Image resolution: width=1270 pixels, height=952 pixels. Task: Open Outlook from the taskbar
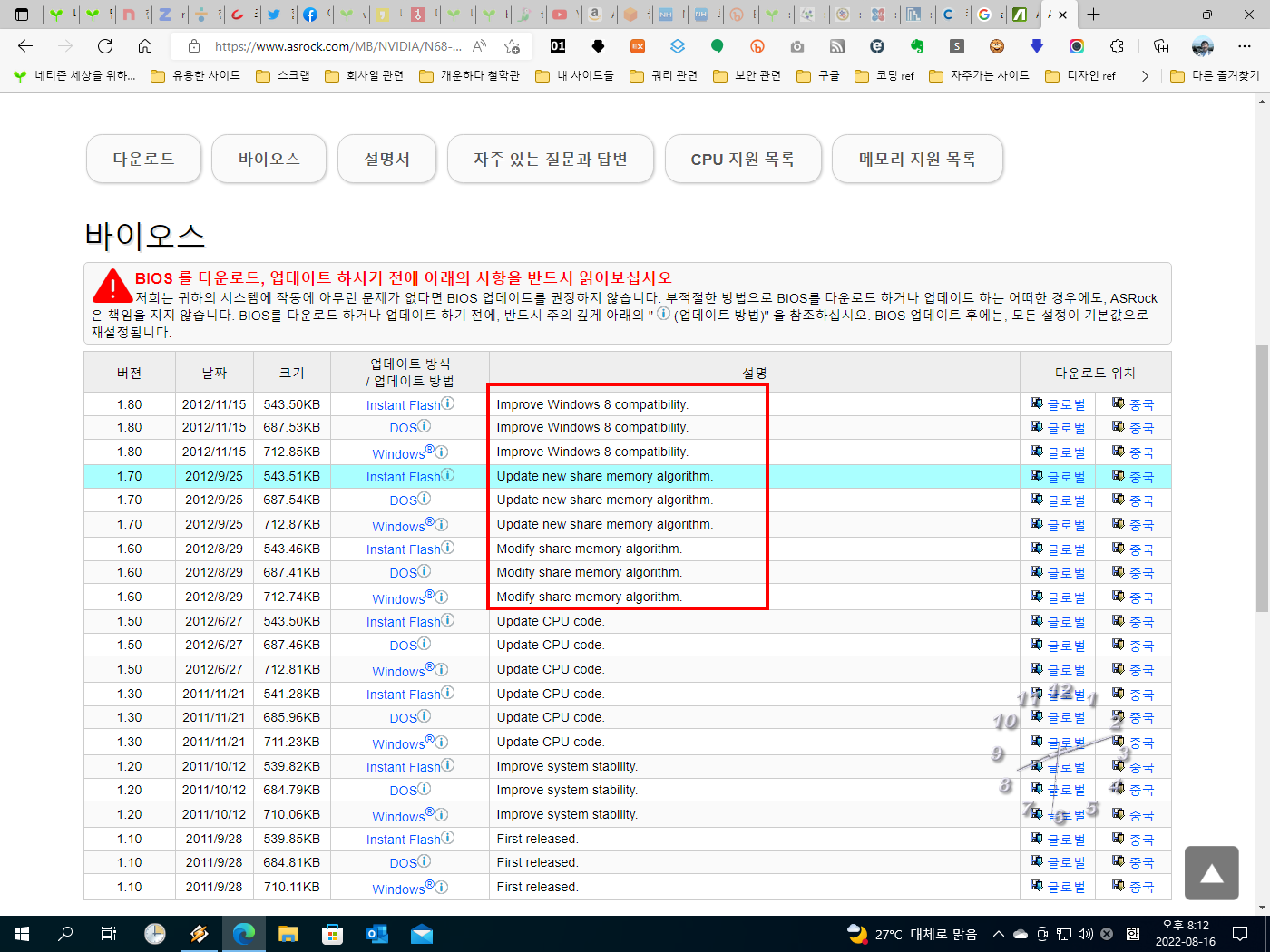[377, 934]
